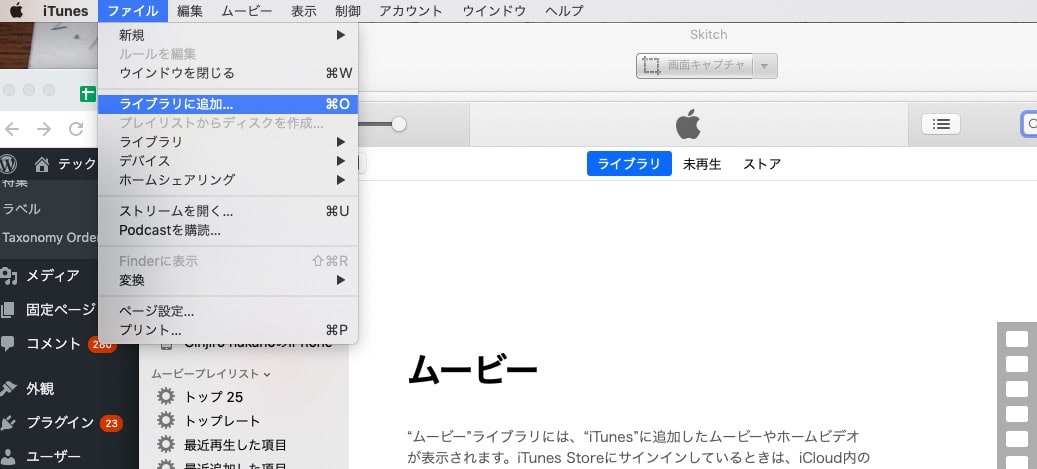Expand the 新規 submenu
This screenshot has width=1037, height=469.
[228, 35]
